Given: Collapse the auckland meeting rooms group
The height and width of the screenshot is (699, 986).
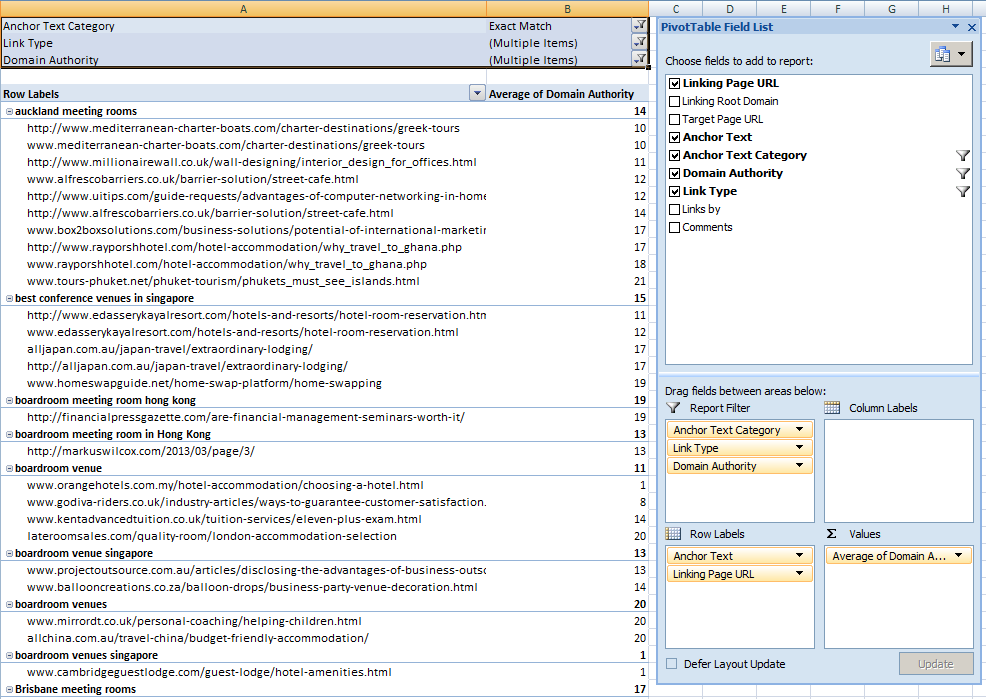Looking at the screenshot, I should pos(9,111).
